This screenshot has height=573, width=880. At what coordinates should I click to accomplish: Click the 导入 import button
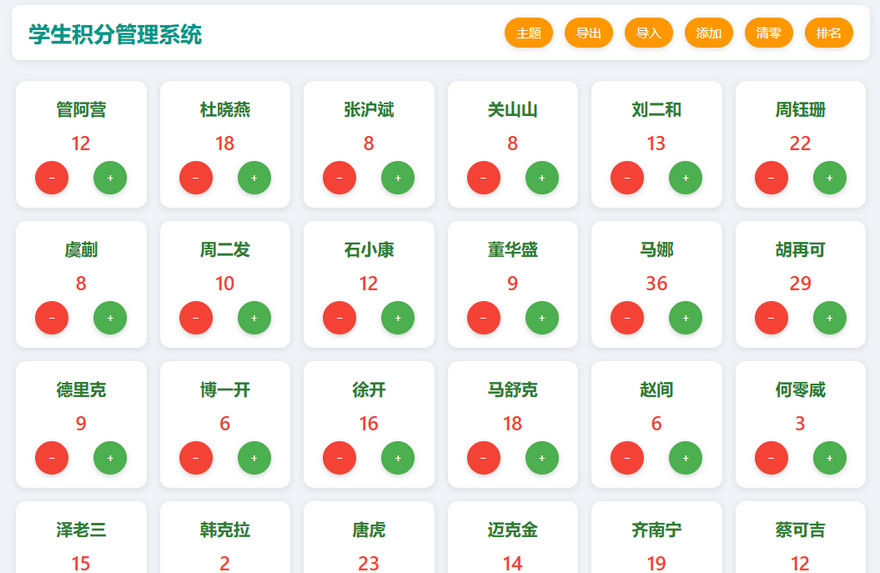coord(648,33)
